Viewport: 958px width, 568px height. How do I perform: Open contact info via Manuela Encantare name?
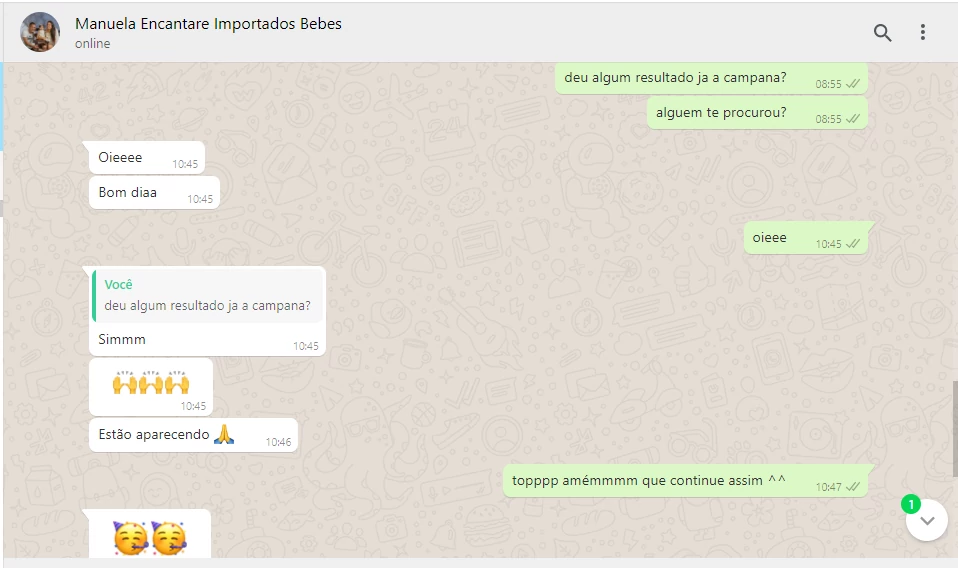pos(208,24)
